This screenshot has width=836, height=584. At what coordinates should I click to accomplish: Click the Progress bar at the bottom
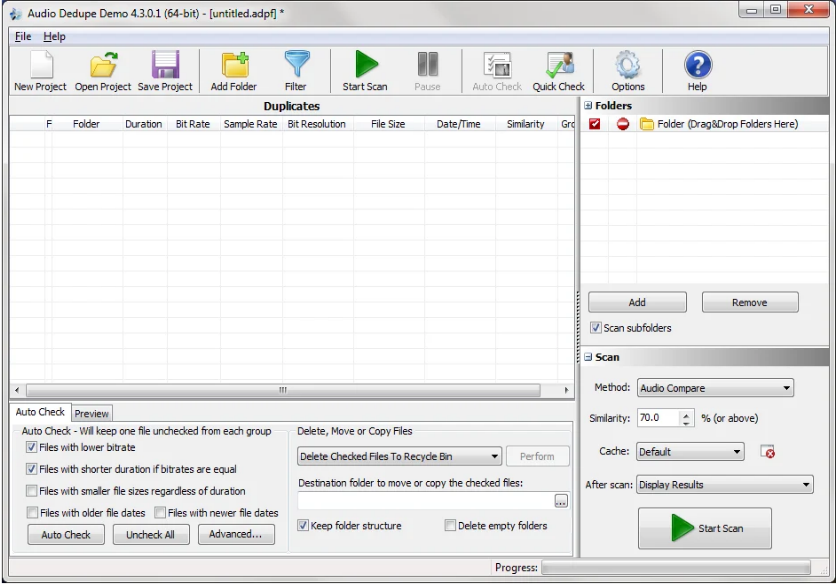676,567
